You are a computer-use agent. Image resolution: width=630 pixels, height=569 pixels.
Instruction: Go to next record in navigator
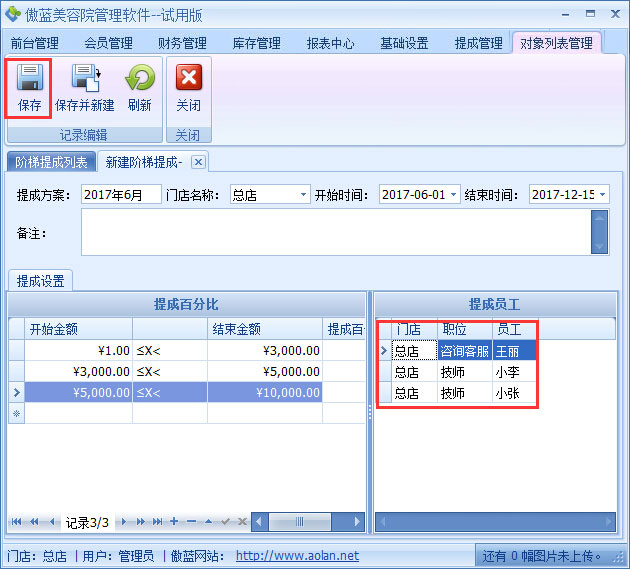(124, 522)
